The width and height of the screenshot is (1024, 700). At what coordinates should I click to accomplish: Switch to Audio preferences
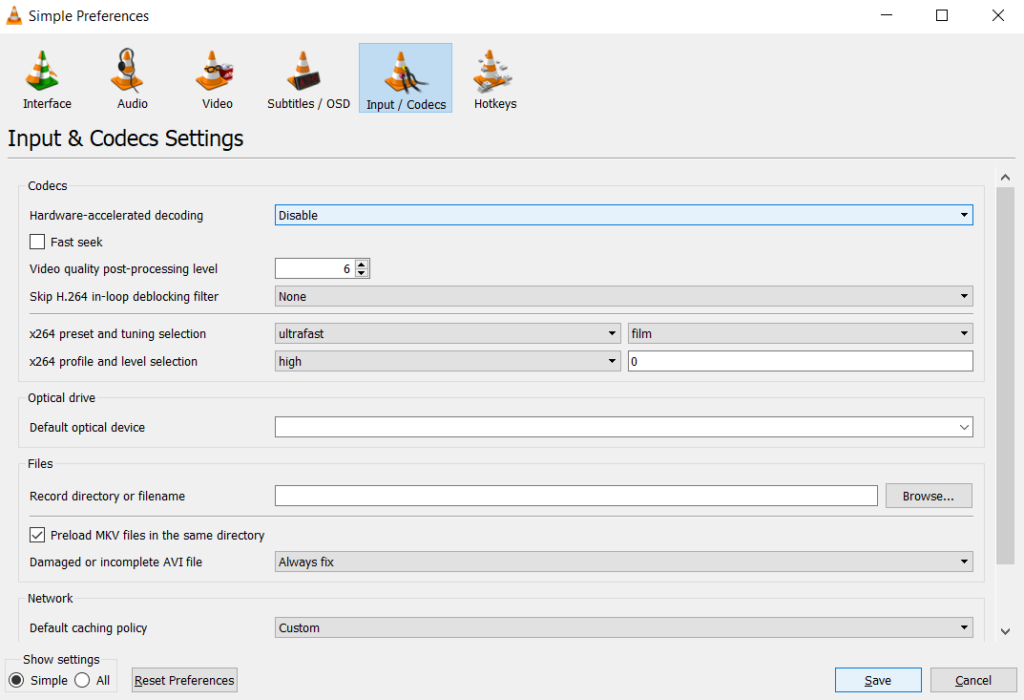pos(130,77)
